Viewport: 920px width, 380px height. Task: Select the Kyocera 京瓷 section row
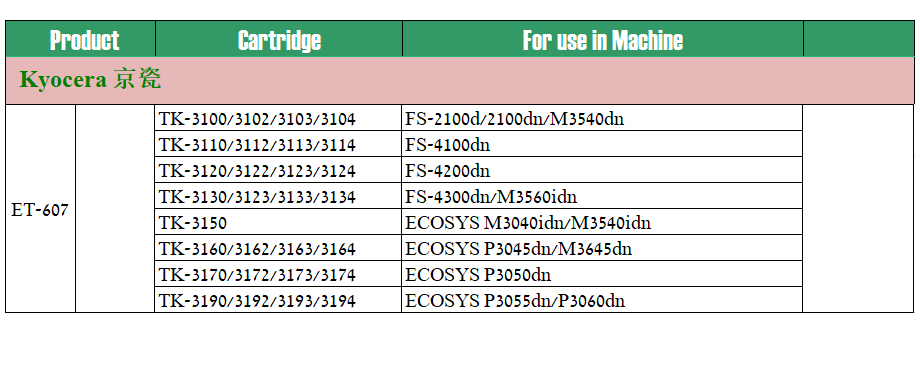coord(460,81)
